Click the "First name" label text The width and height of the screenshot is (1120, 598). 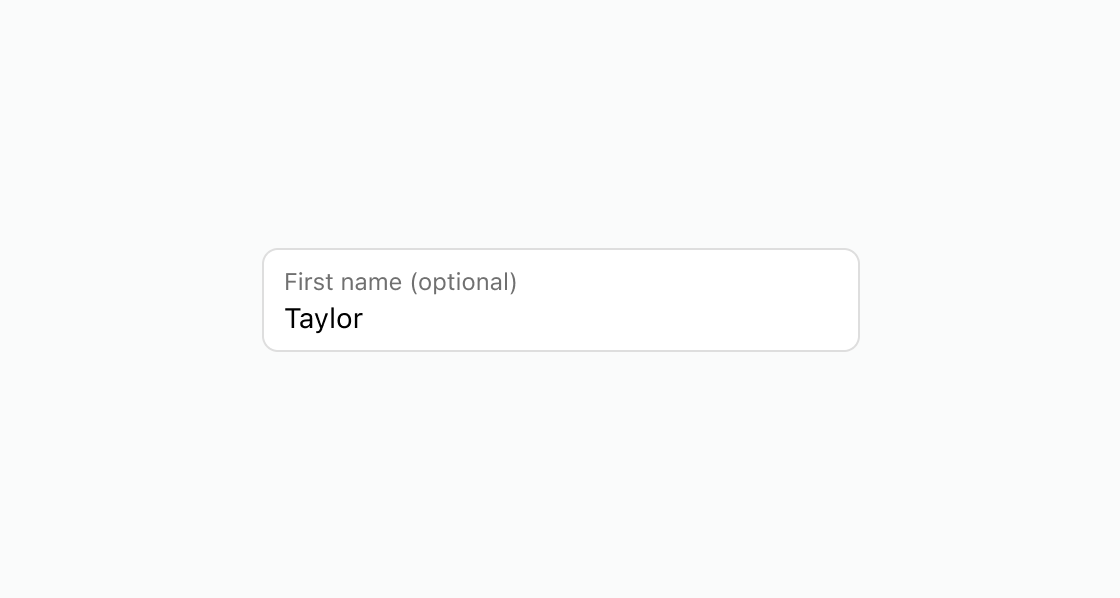click(x=343, y=282)
